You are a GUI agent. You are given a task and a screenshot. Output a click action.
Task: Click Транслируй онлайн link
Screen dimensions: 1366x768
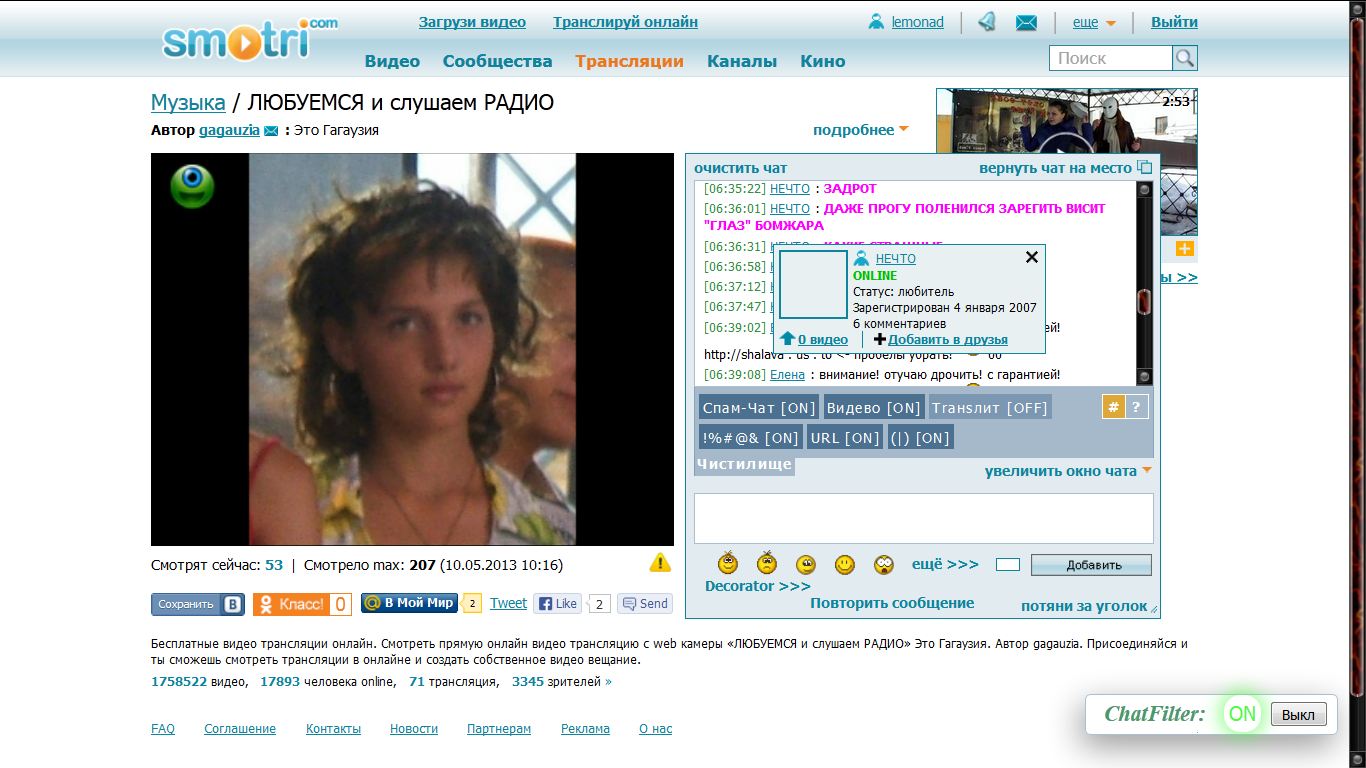pos(625,22)
